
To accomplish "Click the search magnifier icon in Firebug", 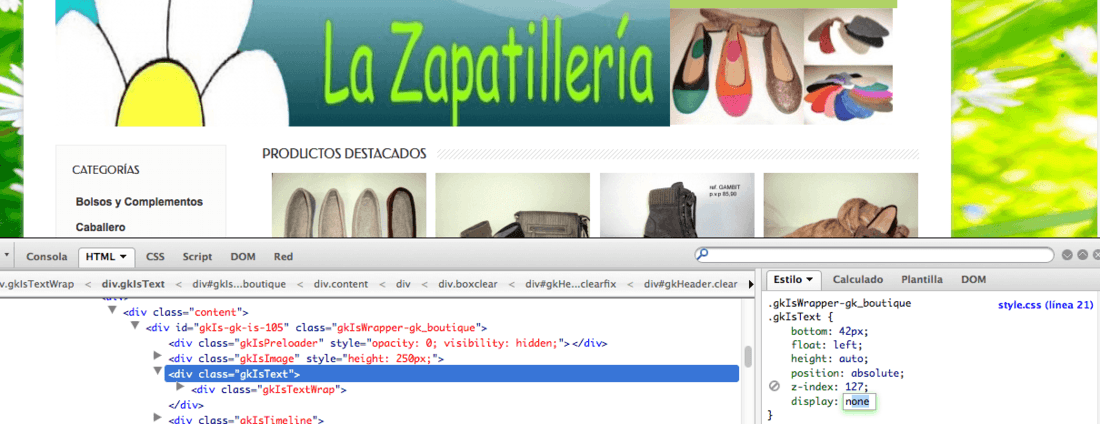I will tap(702, 255).
